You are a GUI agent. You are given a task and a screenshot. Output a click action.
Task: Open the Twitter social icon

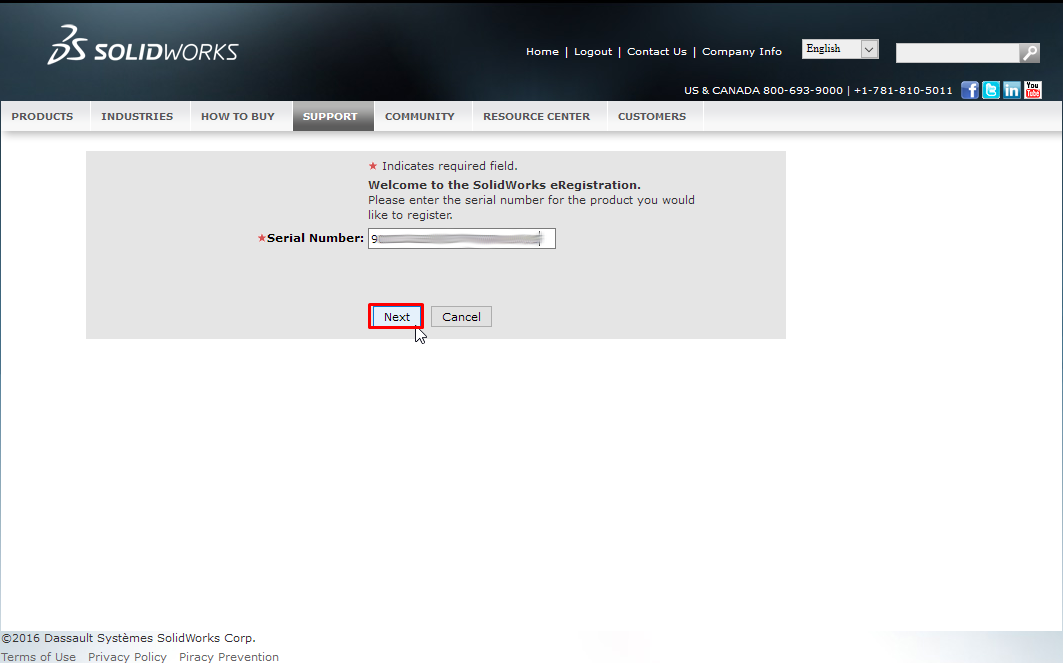[991, 90]
